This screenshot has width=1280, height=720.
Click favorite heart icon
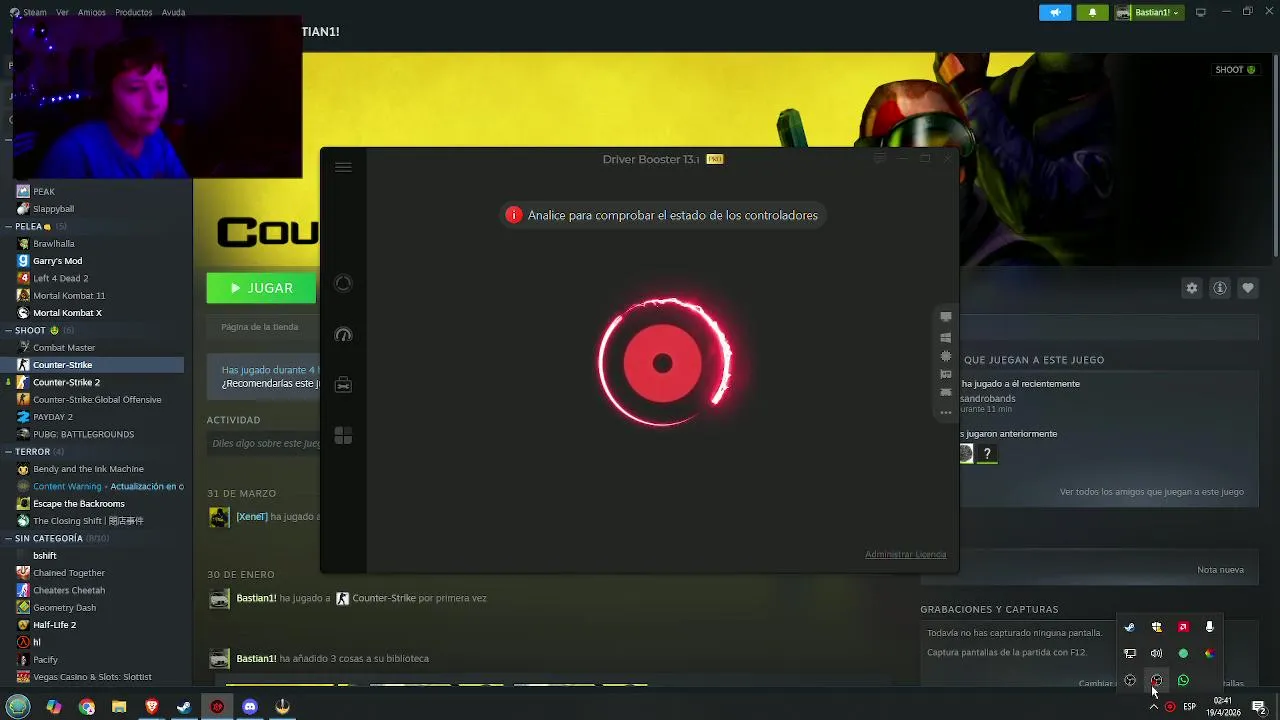pos(1248,288)
